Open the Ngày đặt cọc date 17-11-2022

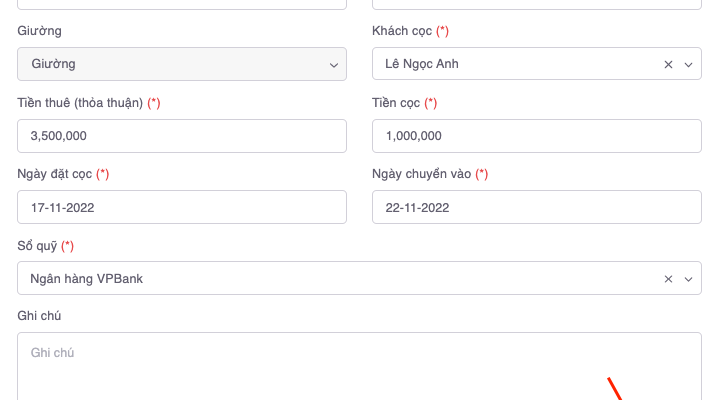(182, 208)
